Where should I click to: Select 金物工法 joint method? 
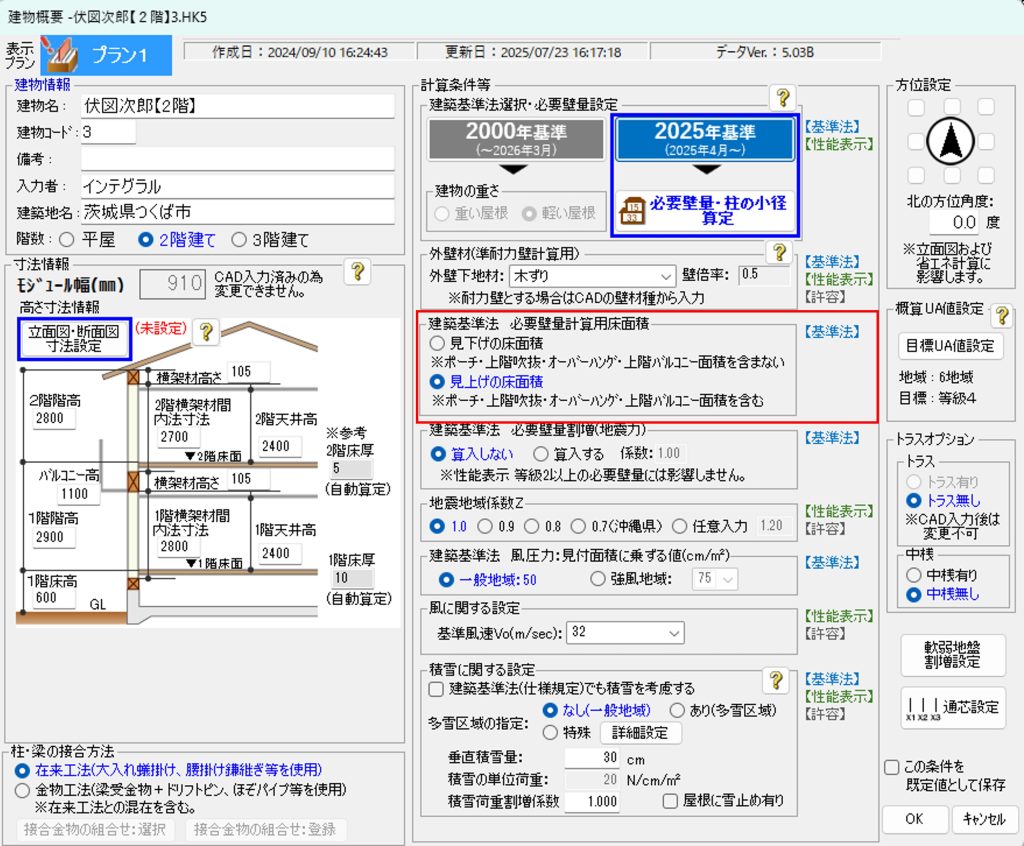pyautogui.click(x=22, y=790)
